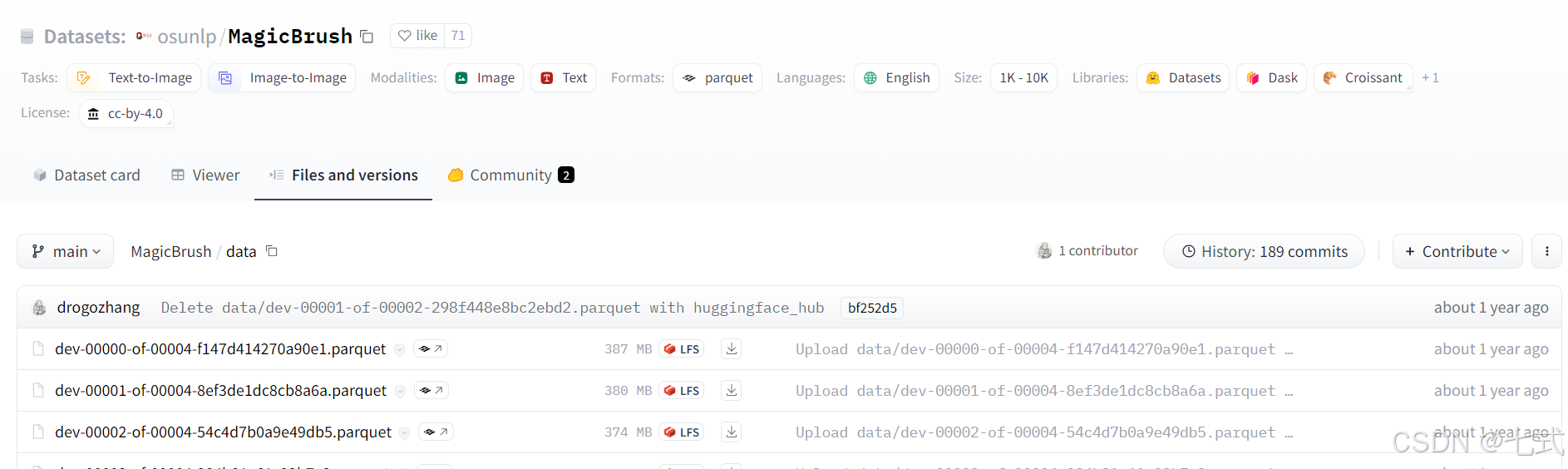This screenshot has width=1568, height=469.
Task: Open Upload commit for dev-00000 file
Action: [1044, 350]
